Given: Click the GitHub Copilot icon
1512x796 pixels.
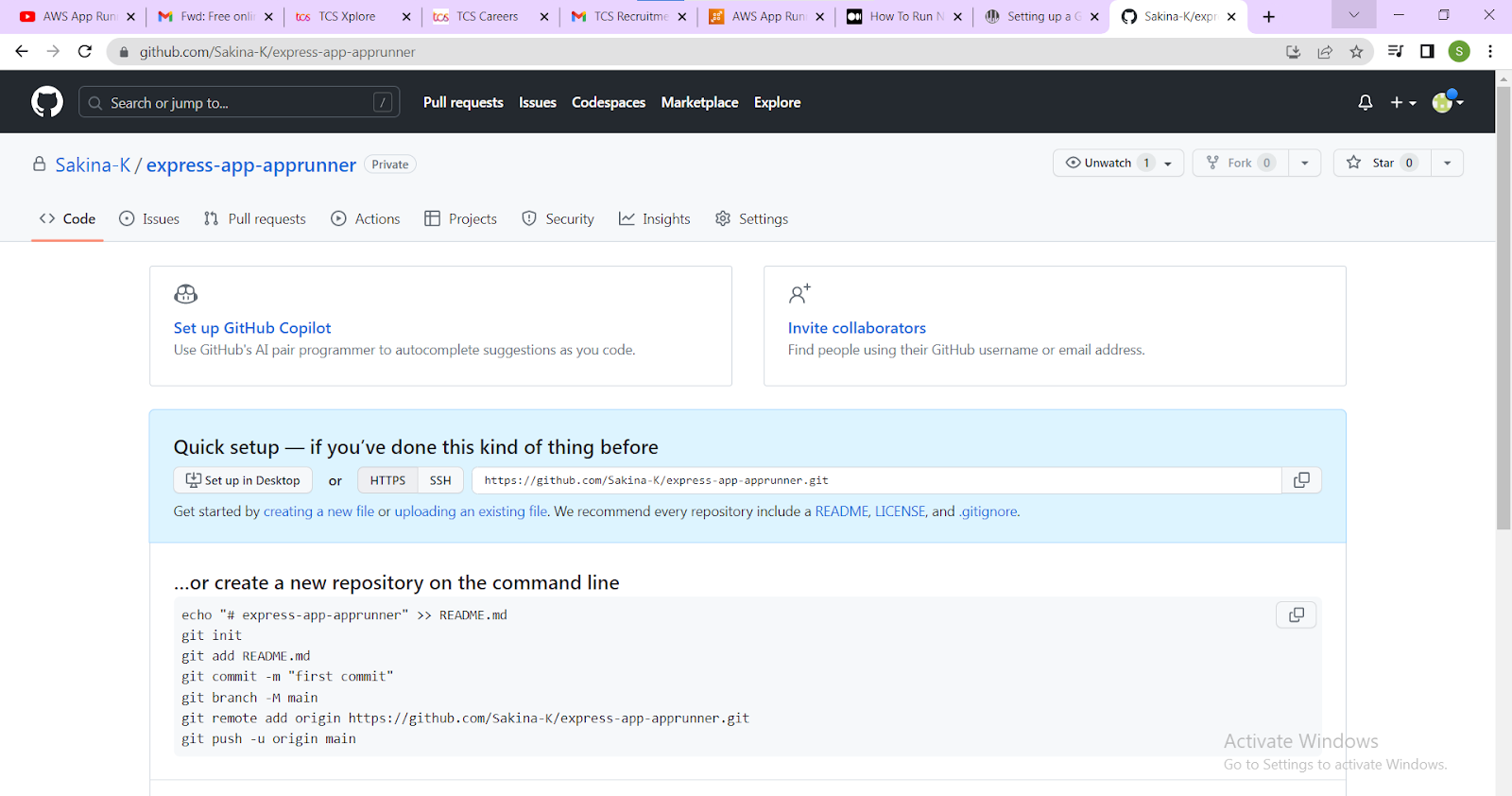Looking at the screenshot, I should (186, 294).
